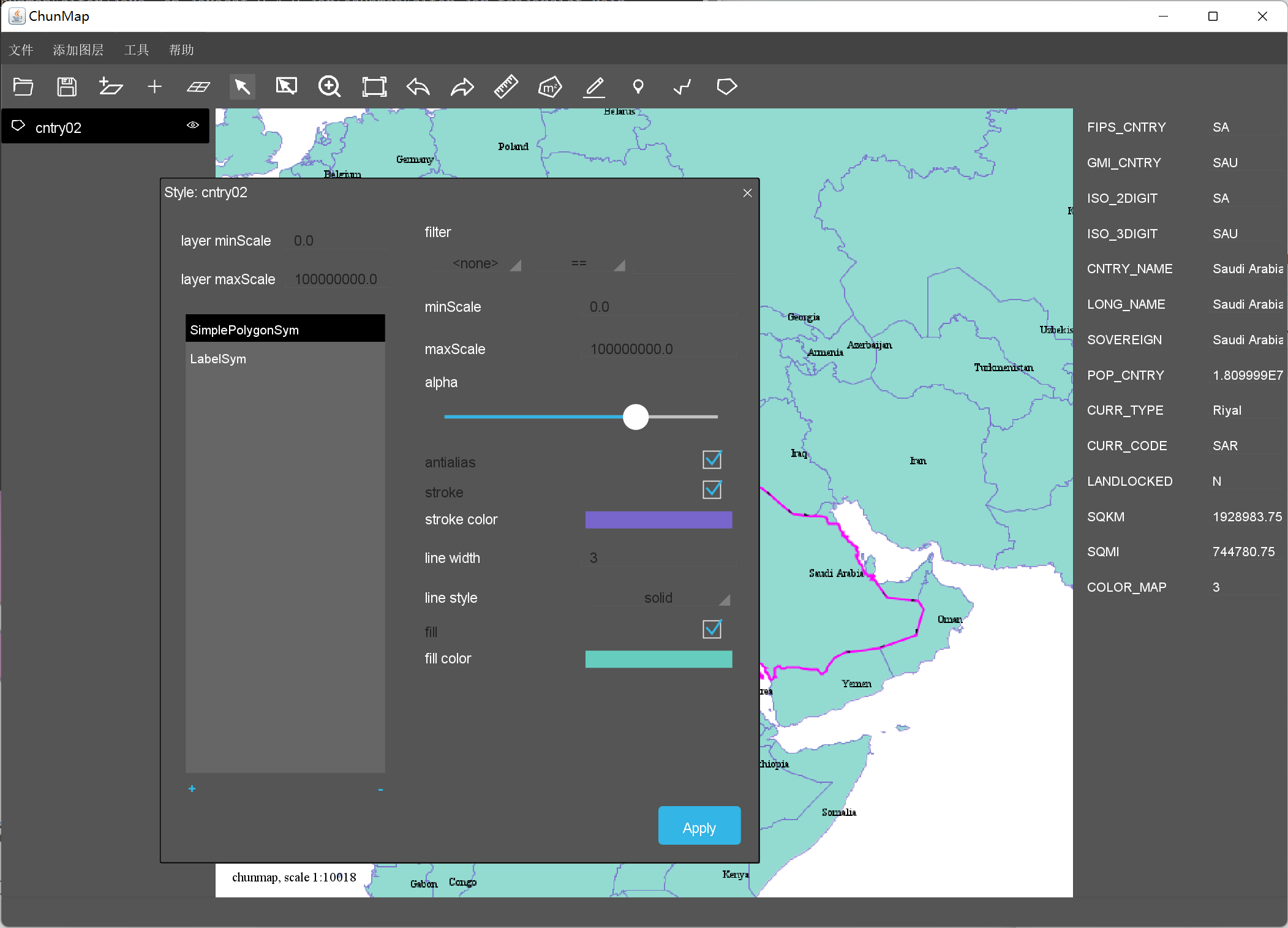The height and width of the screenshot is (928, 1288).
Task: Select the point marker pin tool
Action: [638, 87]
